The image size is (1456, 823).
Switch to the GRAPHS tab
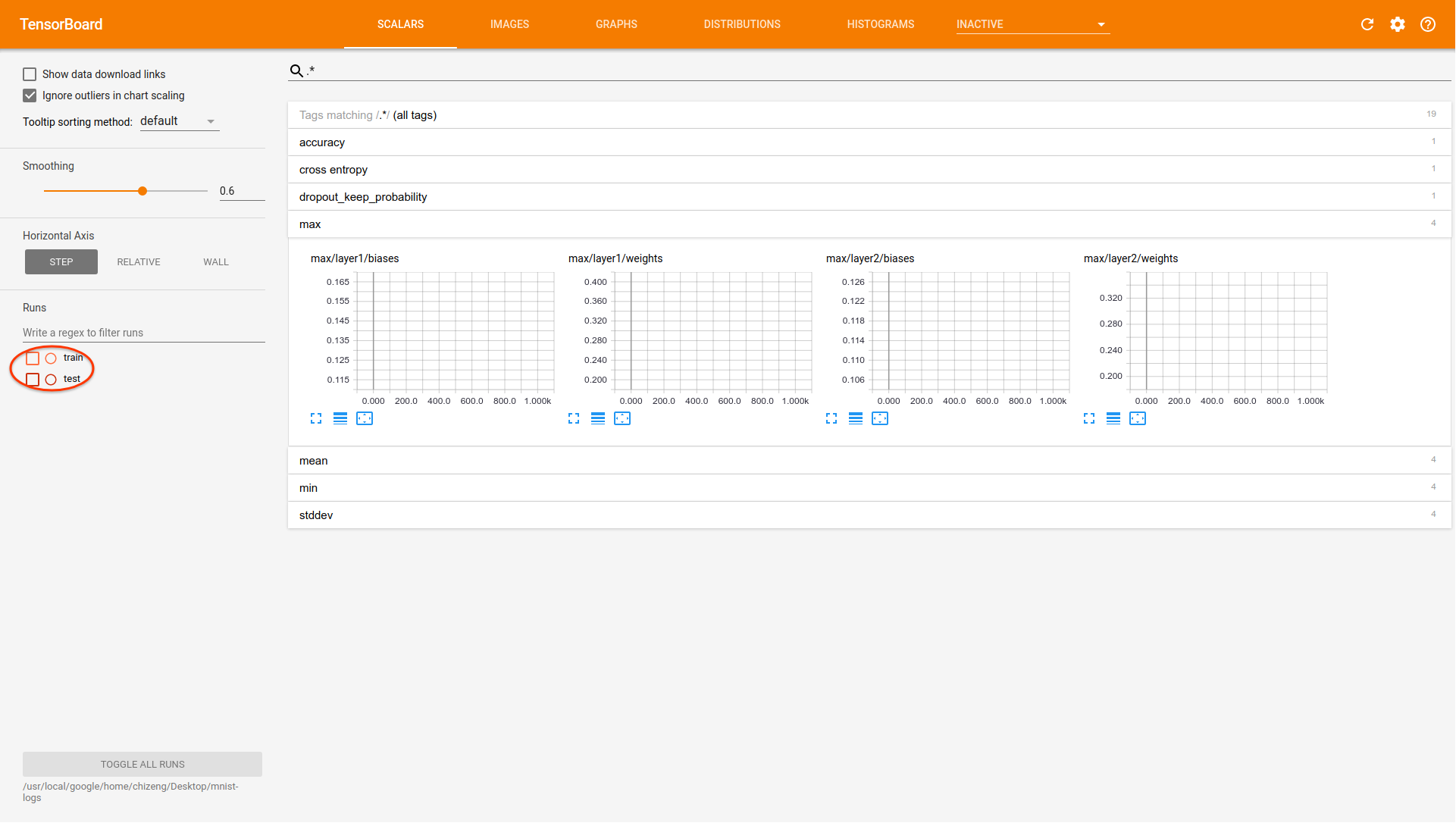pyautogui.click(x=615, y=24)
